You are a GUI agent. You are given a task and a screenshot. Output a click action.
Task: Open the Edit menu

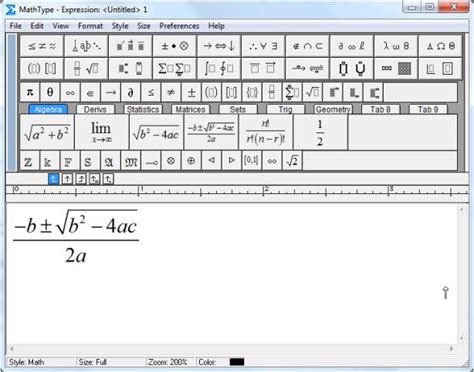click(37, 26)
